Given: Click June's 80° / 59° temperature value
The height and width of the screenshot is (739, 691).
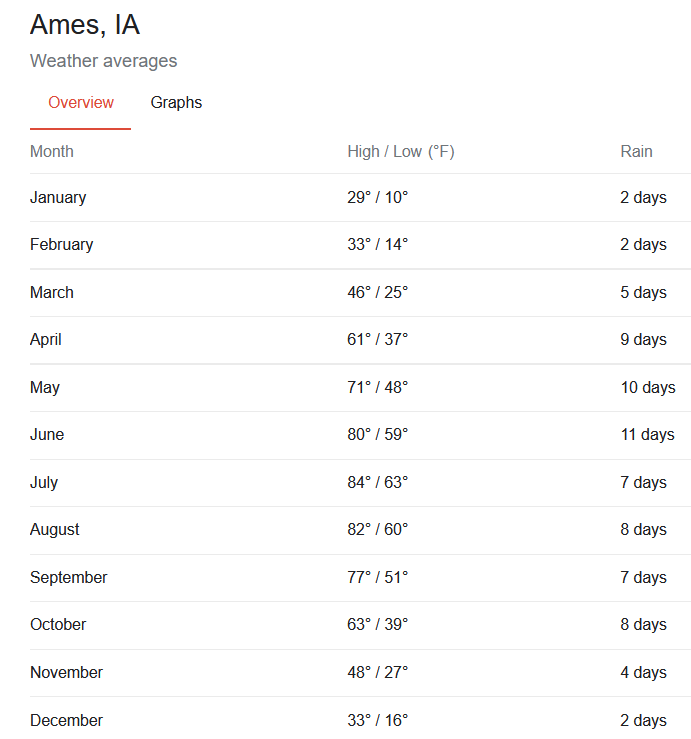Looking at the screenshot, I should pos(378,435).
